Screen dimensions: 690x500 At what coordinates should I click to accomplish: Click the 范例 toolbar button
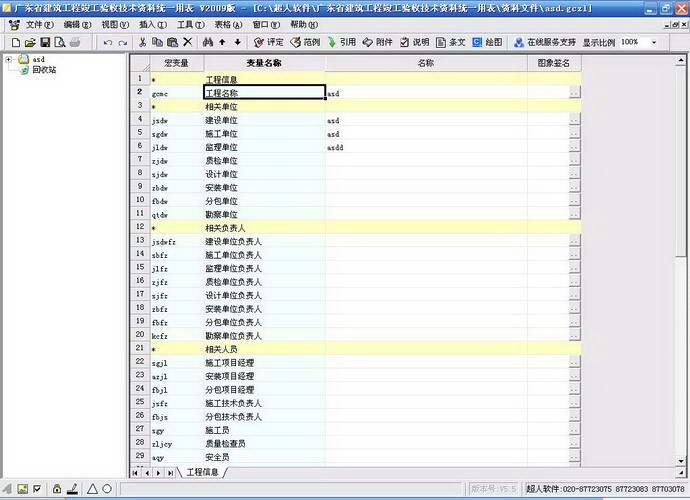coord(305,42)
